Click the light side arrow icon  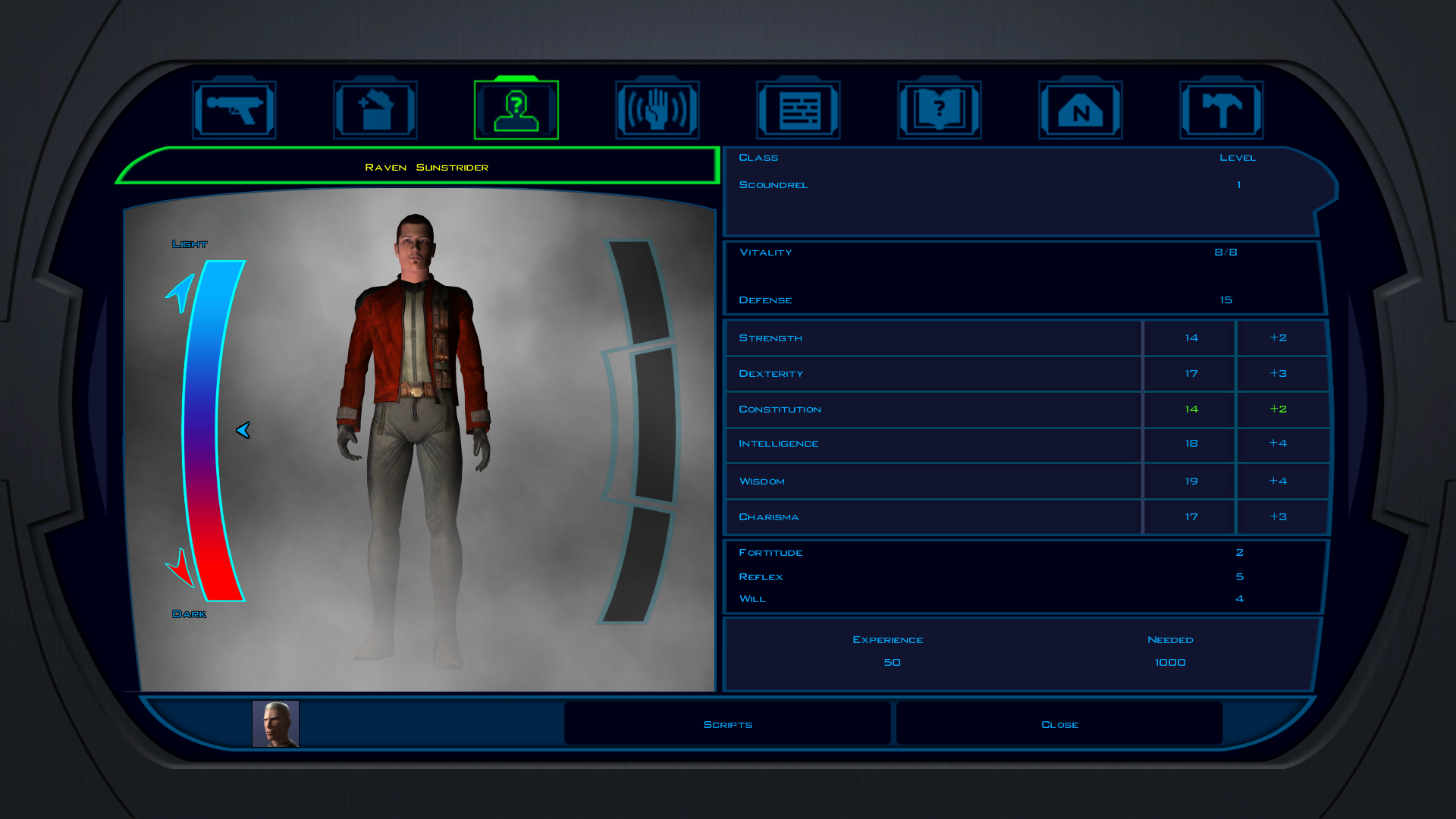[x=180, y=293]
